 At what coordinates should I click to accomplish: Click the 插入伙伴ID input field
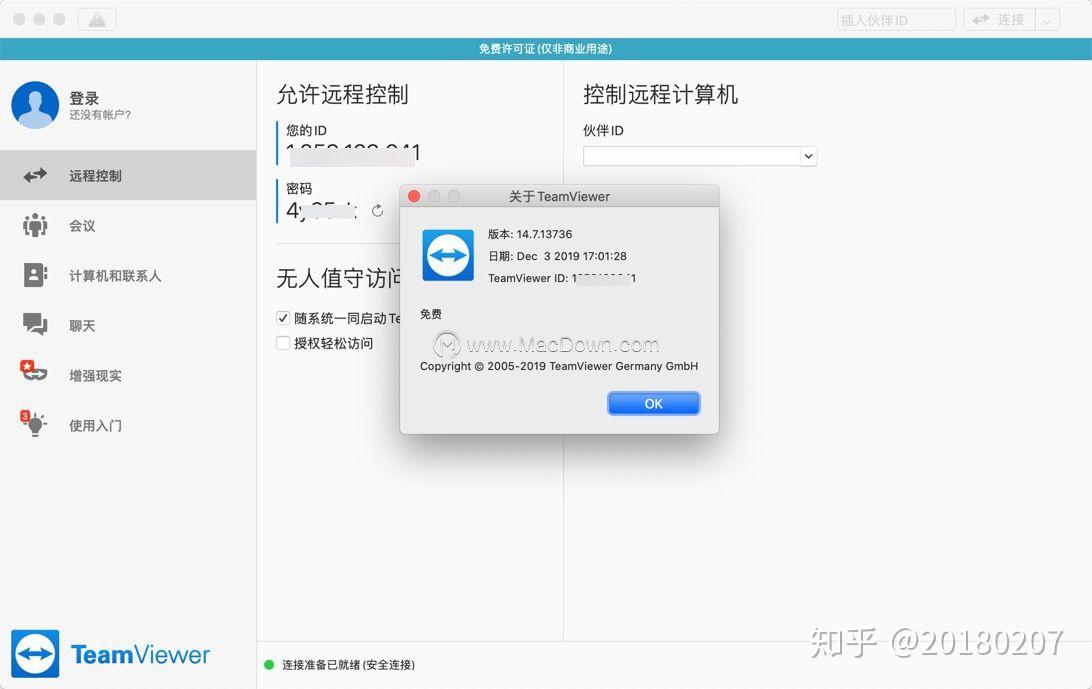(895, 18)
